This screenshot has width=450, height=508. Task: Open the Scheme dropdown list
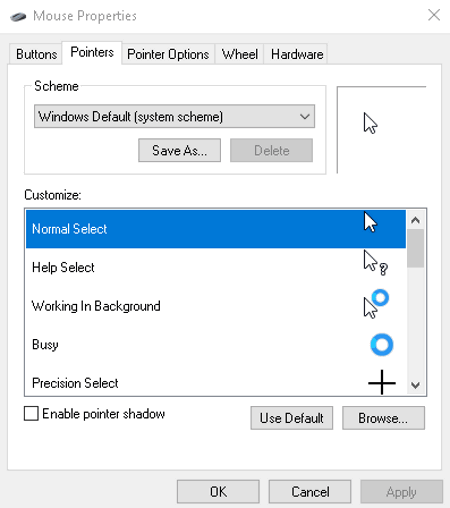[174, 116]
